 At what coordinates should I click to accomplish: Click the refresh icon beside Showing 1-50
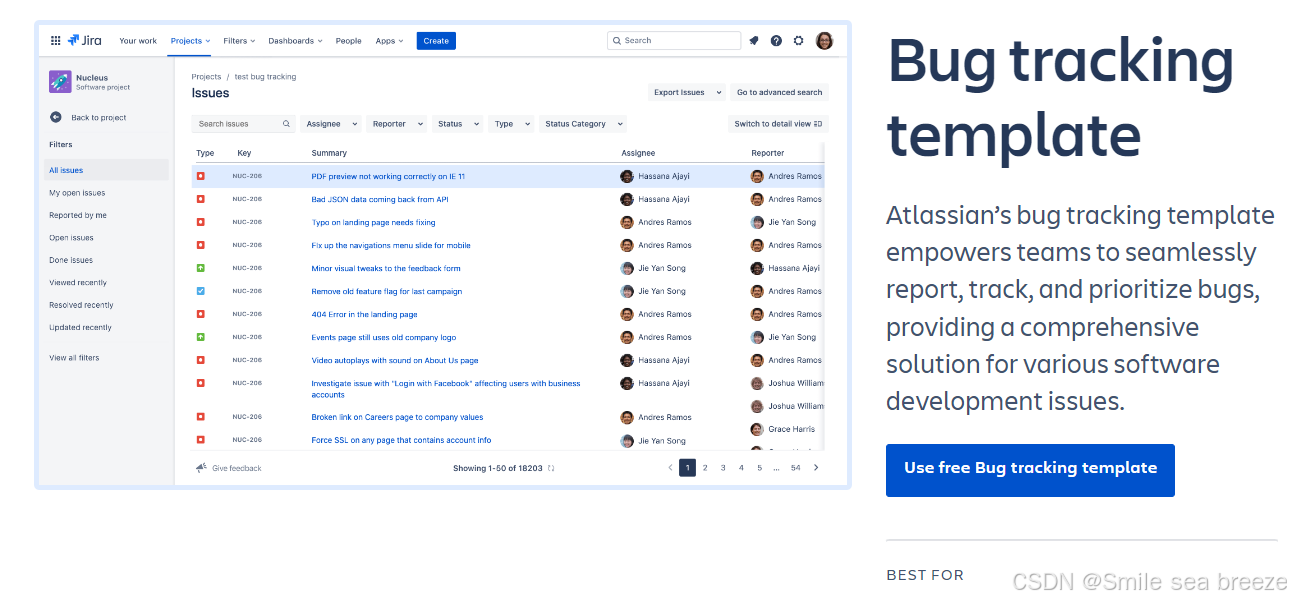551,468
